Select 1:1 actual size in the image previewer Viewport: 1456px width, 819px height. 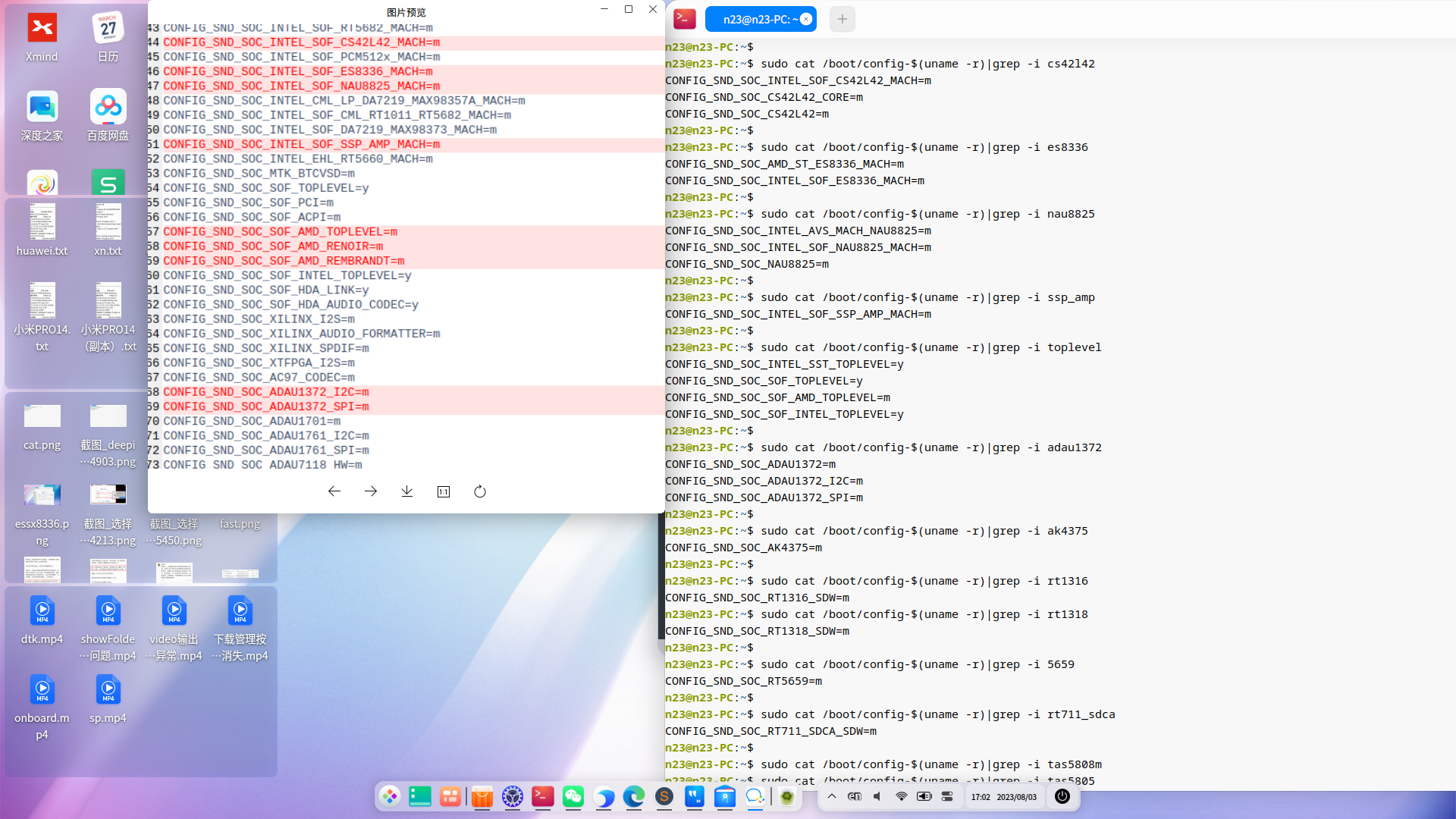point(443,491)
